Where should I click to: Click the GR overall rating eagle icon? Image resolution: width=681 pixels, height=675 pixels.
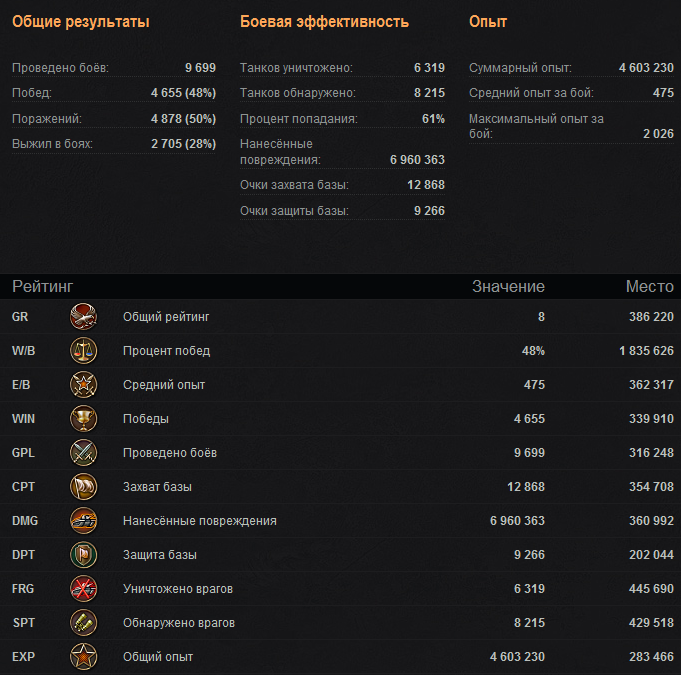point(83,317)
